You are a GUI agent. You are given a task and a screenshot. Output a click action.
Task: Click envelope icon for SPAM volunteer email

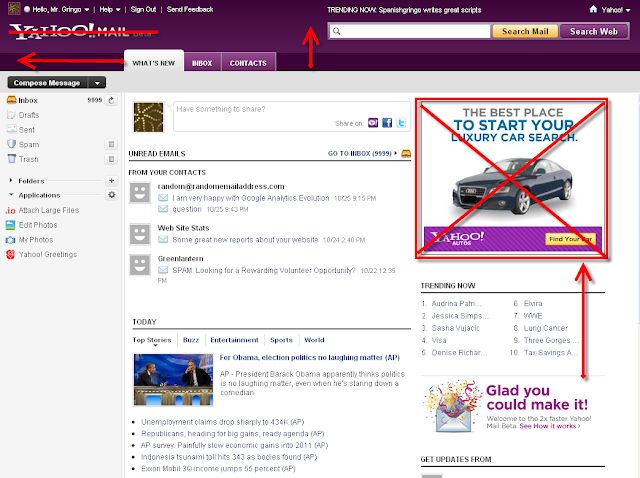coord(163,270)
